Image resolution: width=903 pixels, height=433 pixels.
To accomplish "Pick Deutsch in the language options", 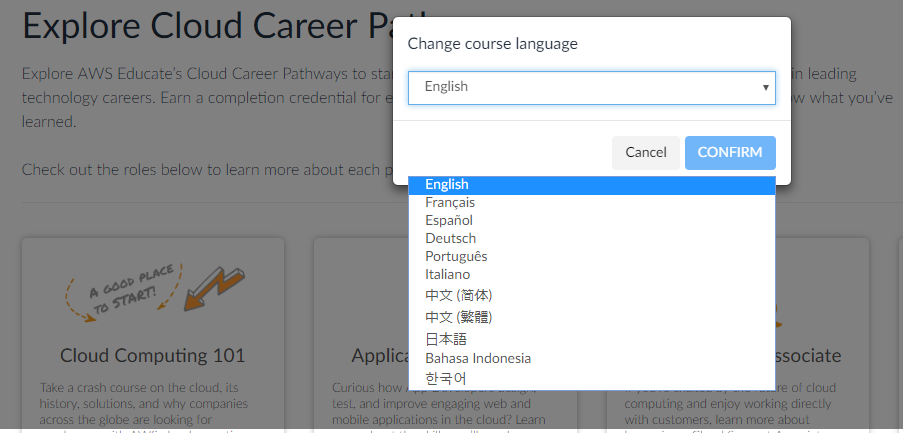I will tap(591, 238).
